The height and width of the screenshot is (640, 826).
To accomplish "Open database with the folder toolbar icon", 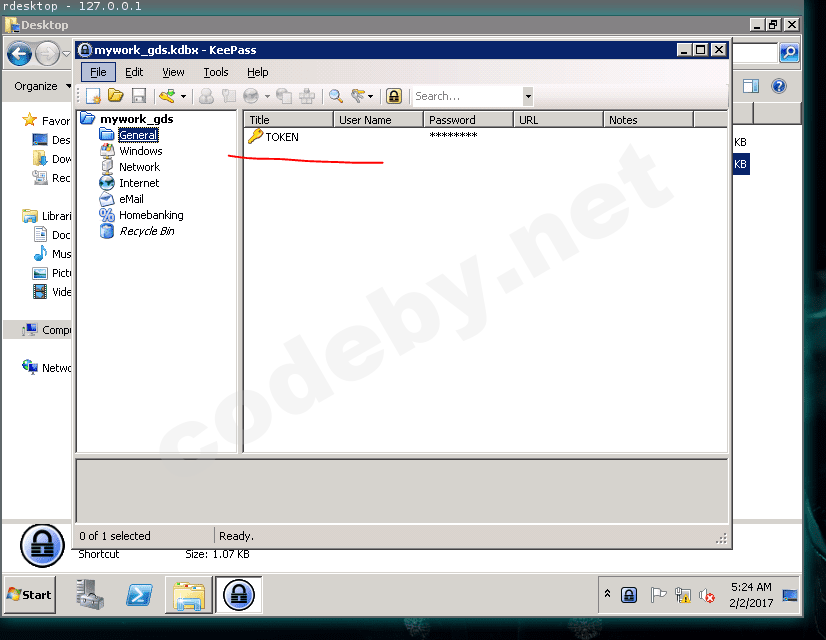I will point(115,96).
